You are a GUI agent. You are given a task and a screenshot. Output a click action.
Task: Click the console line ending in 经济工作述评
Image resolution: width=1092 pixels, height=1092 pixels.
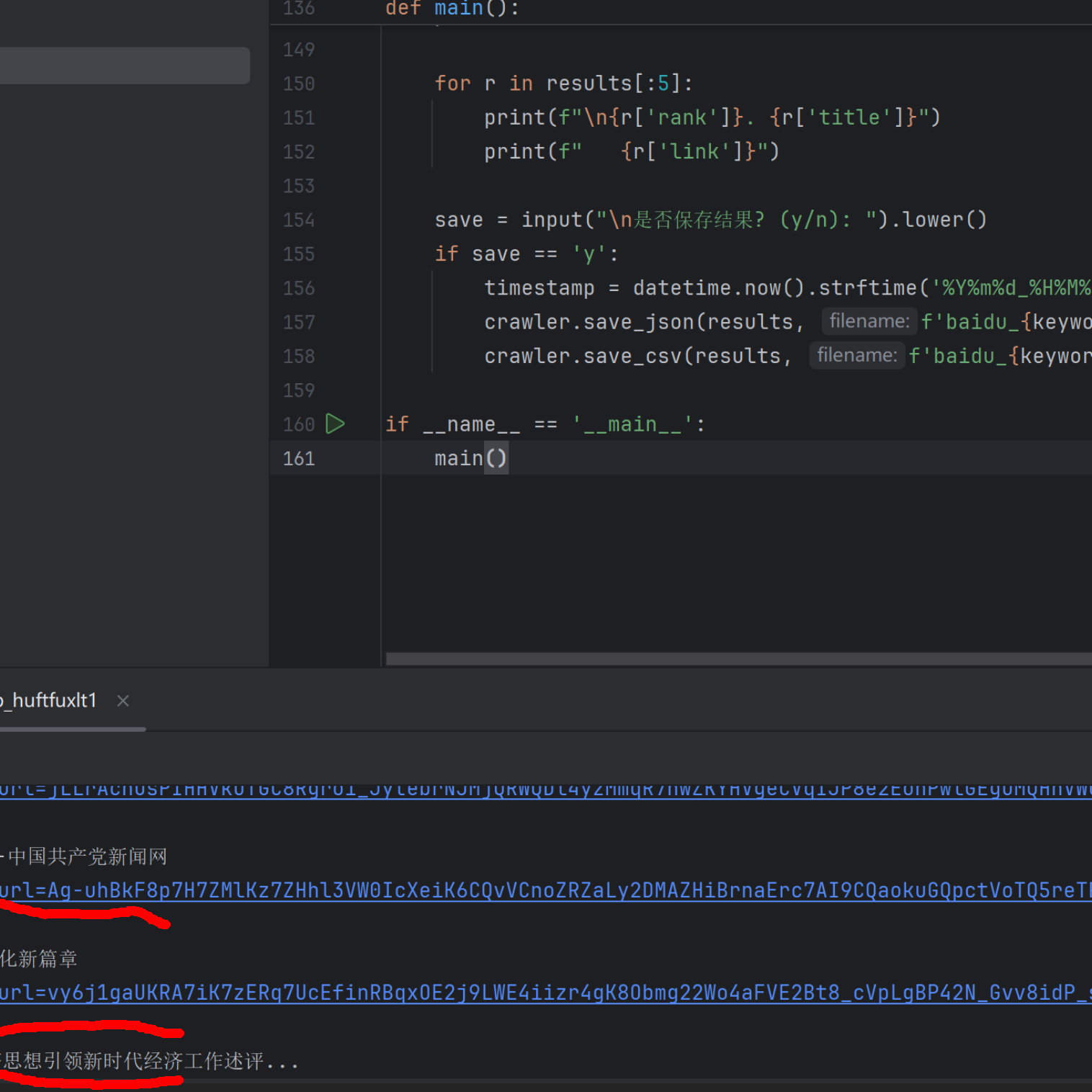click(x=150, y=1061)
